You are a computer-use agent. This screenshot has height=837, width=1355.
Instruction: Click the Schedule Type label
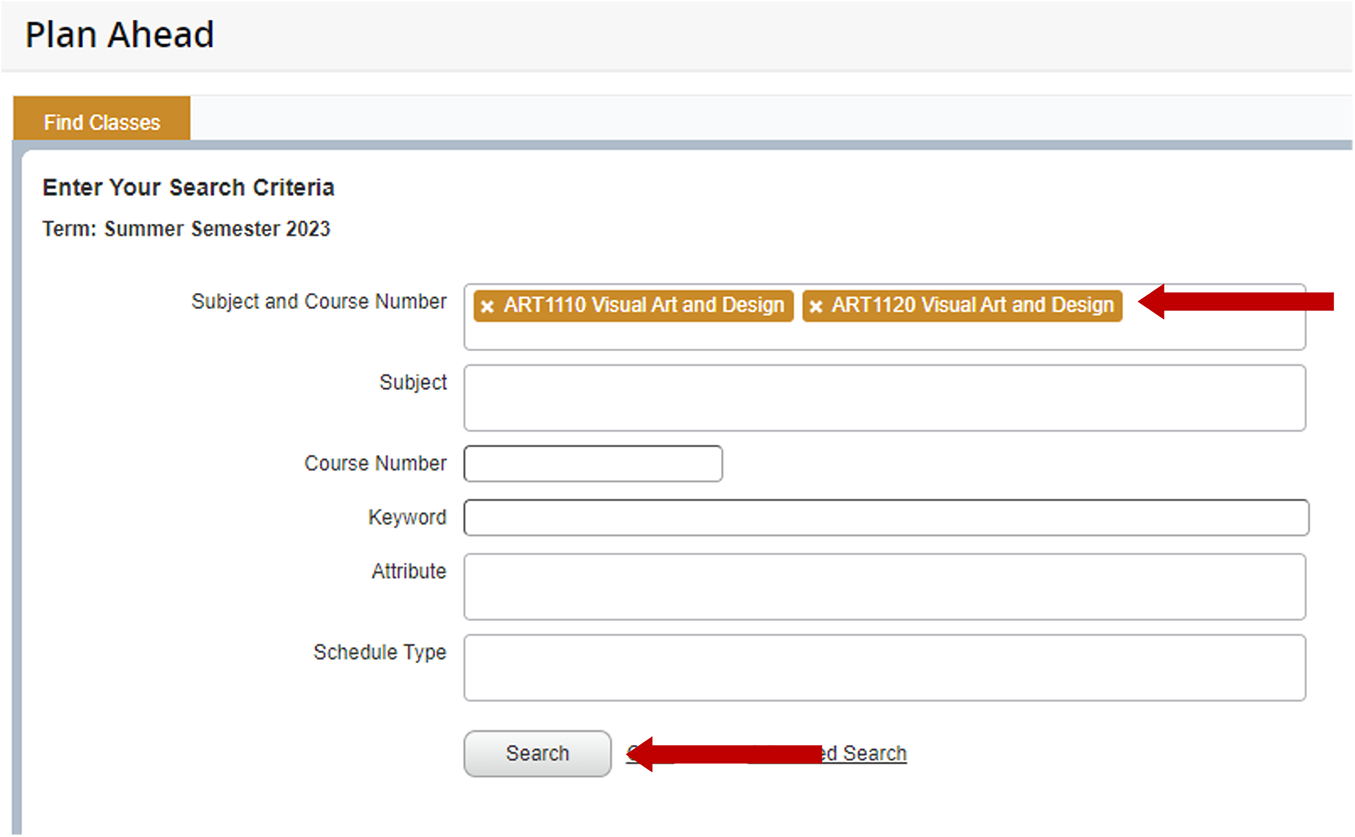pyautogui.click(x=379, y=653)
